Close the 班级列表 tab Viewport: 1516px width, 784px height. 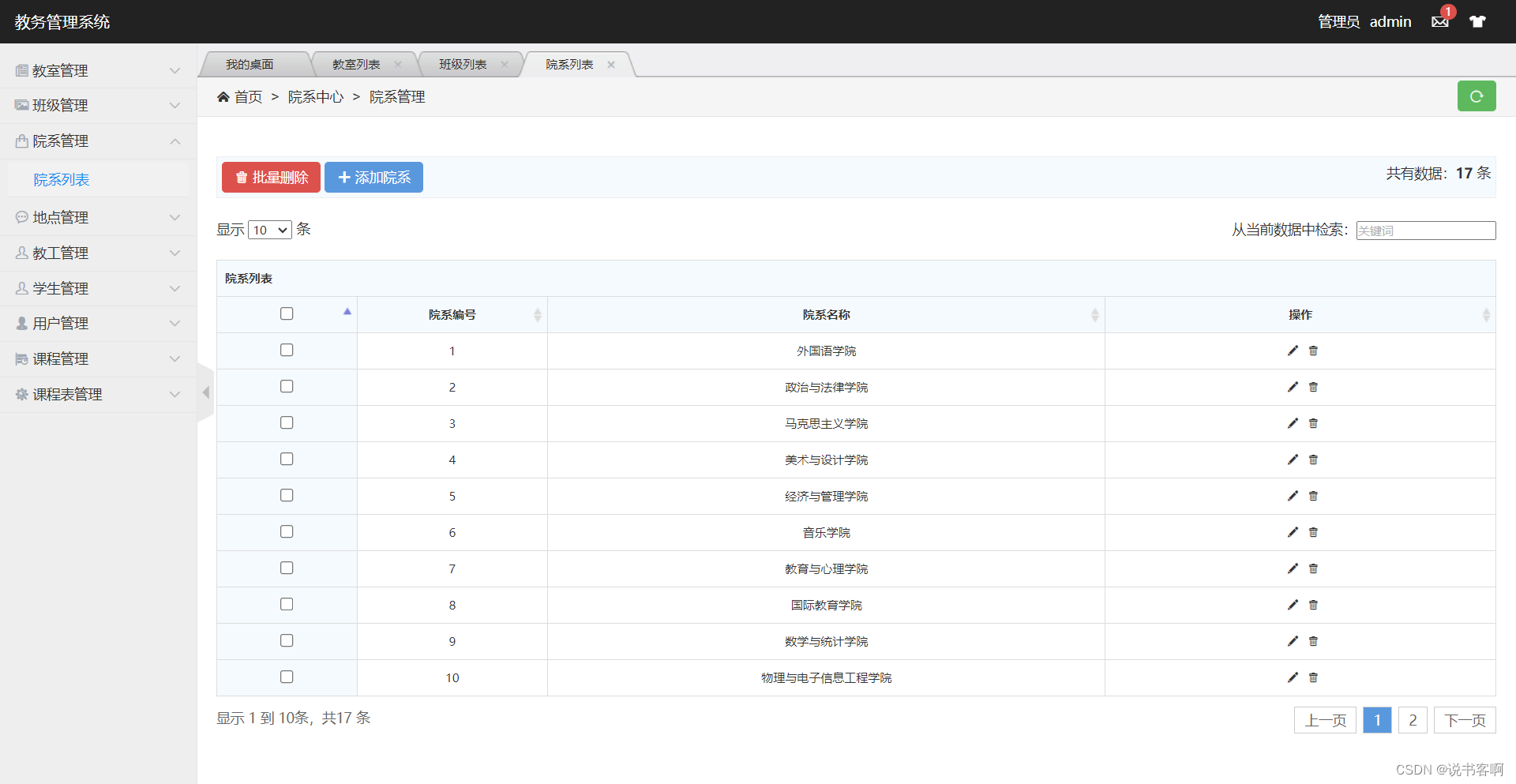505,65
